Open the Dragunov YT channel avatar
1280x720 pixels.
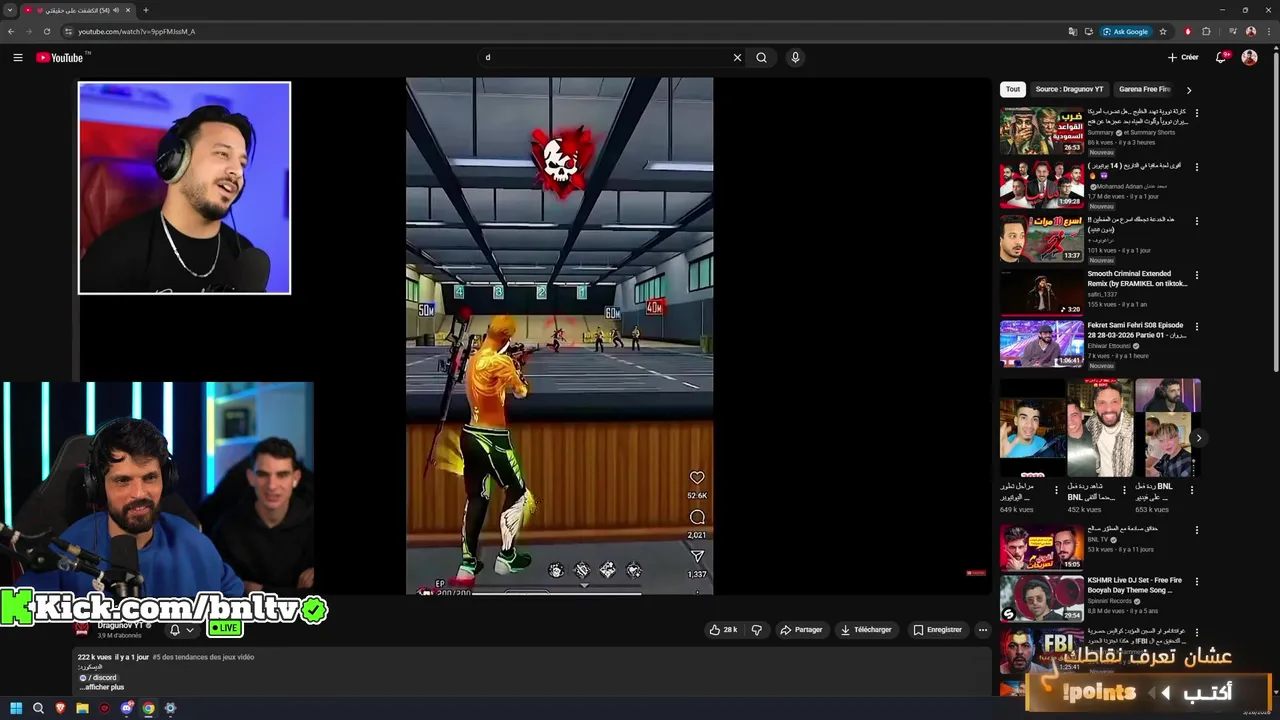coord(83,629)
